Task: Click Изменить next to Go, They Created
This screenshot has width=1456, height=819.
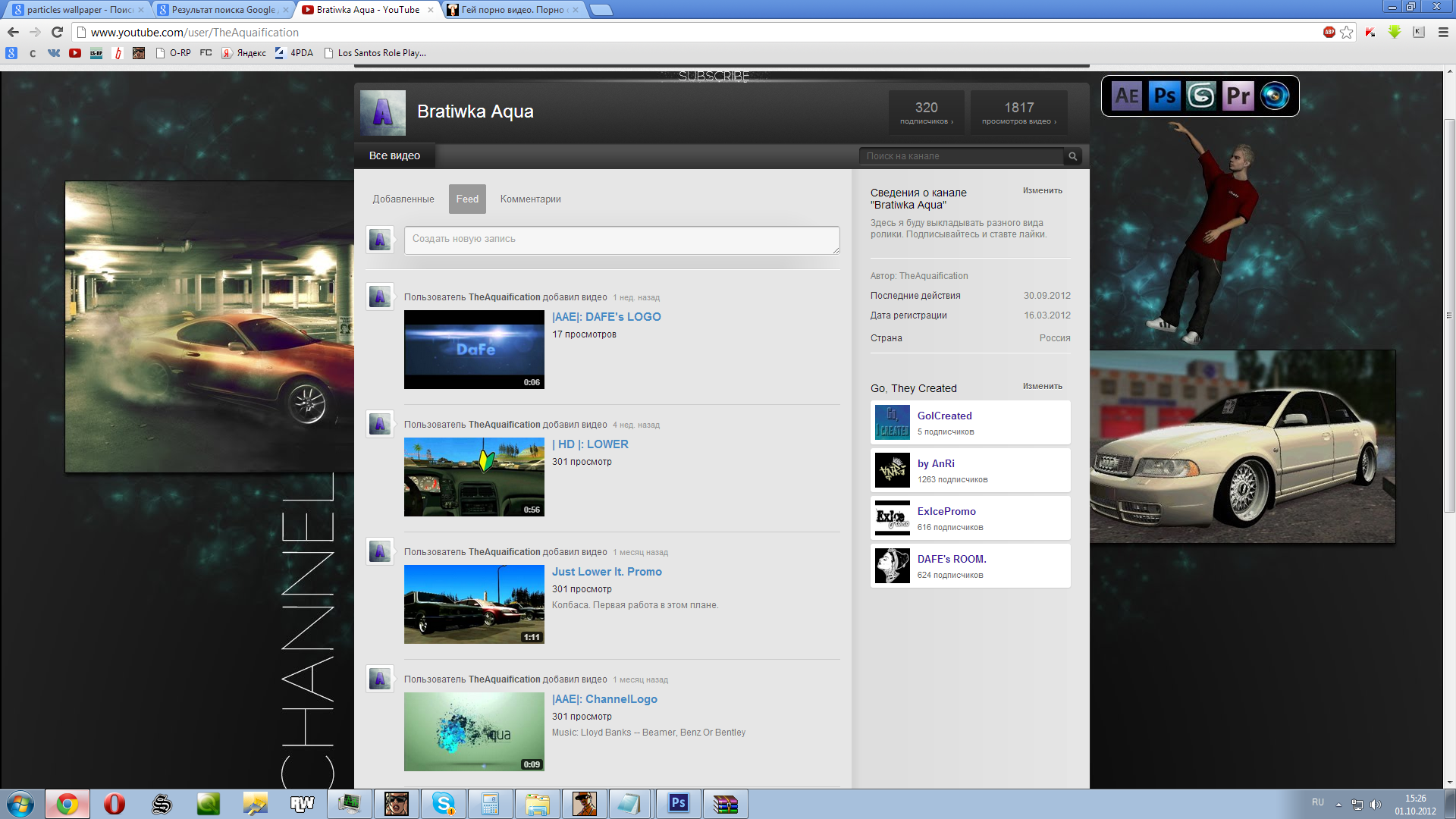Action: tap(1042, 386)
